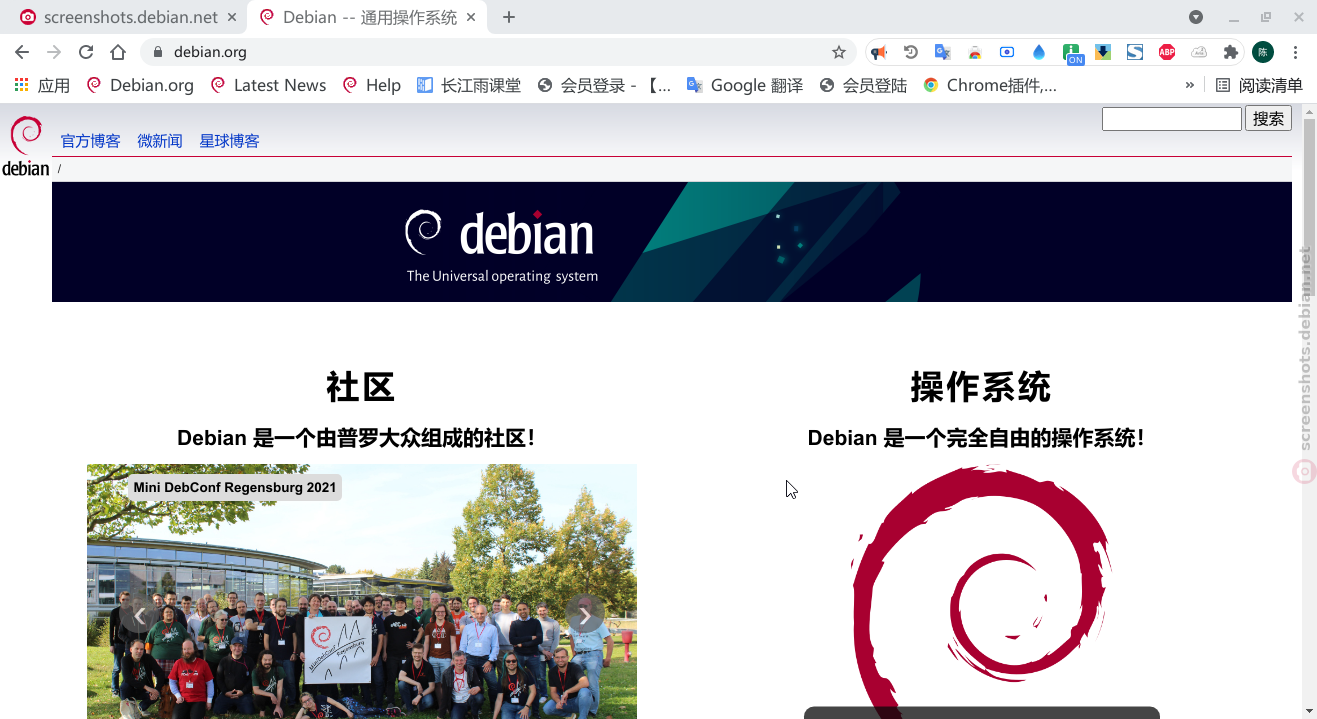Advance carousel to the next slide
Screen dimensions: 1317x719
tap(585, 614)
